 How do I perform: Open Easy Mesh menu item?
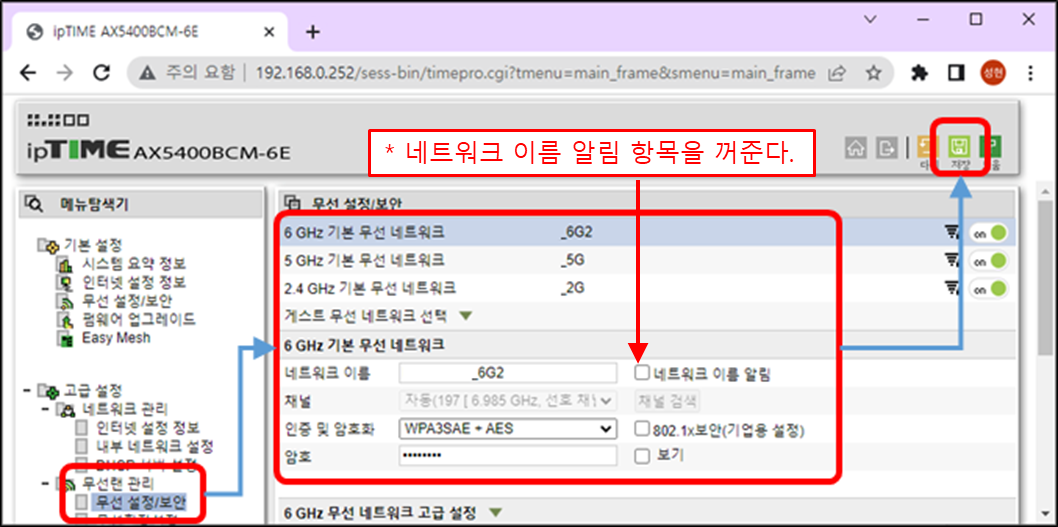(116, 339)
